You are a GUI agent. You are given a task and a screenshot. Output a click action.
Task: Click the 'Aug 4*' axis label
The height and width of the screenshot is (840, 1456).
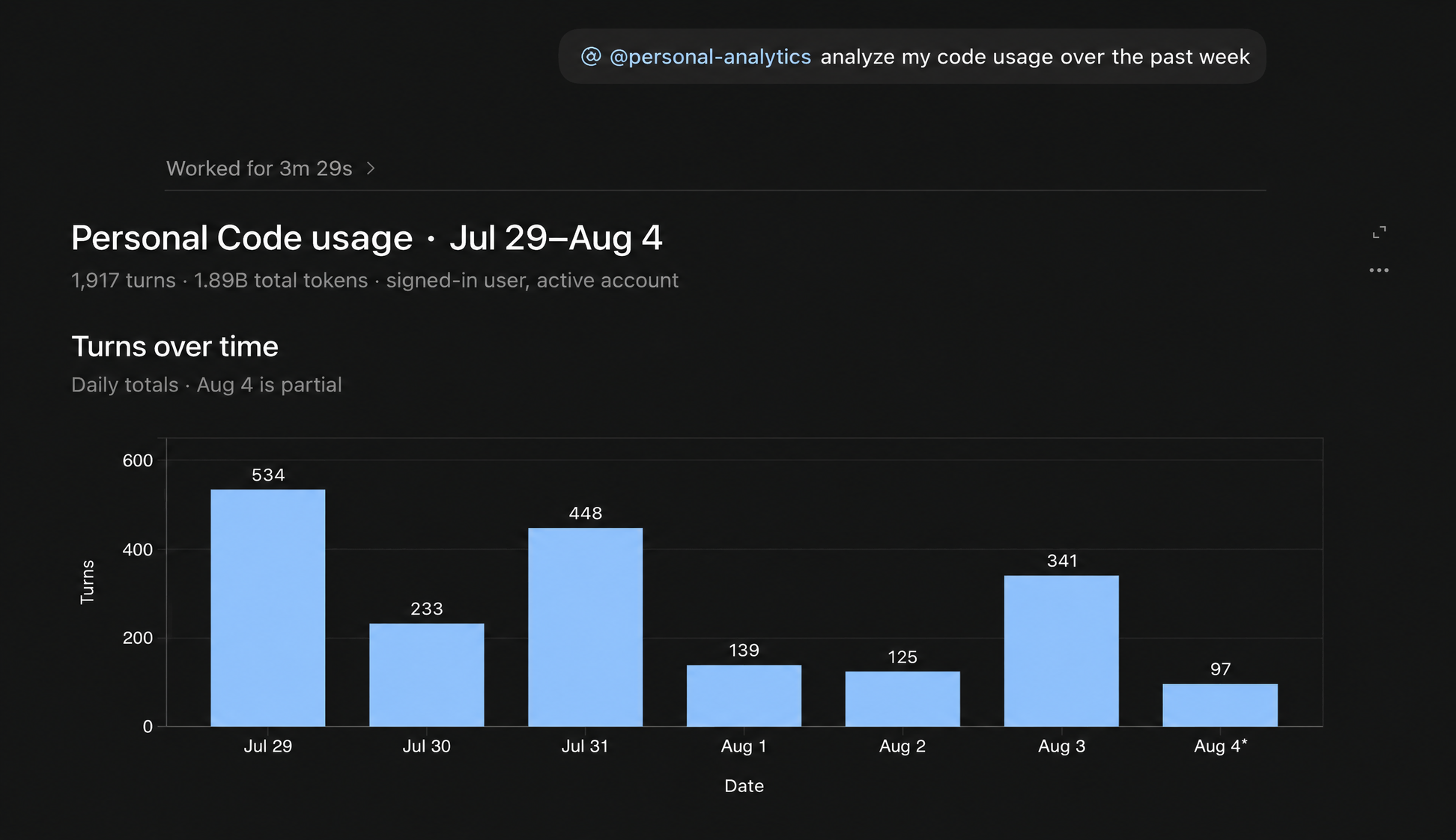click(x=1221, y=746)
